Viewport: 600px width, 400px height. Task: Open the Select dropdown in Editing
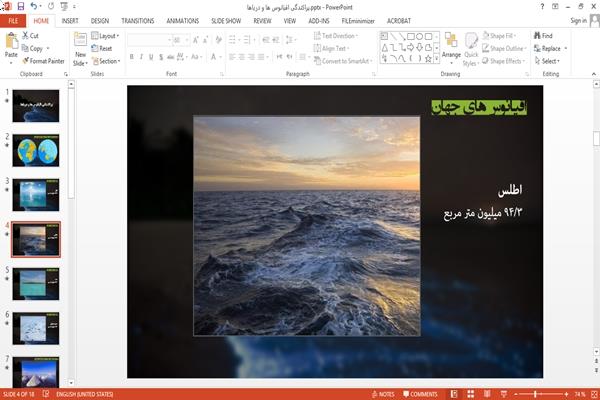coord(547,61)
